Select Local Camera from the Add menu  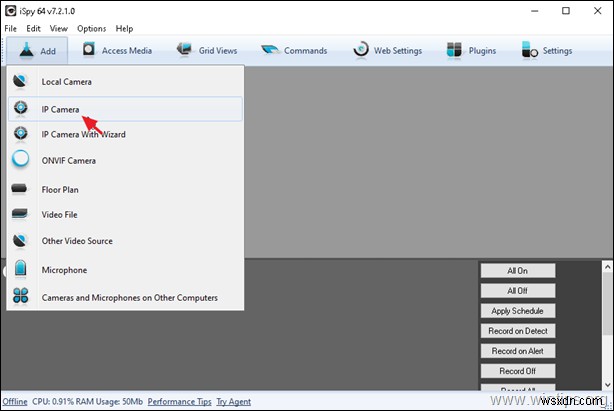pos(125,82)
